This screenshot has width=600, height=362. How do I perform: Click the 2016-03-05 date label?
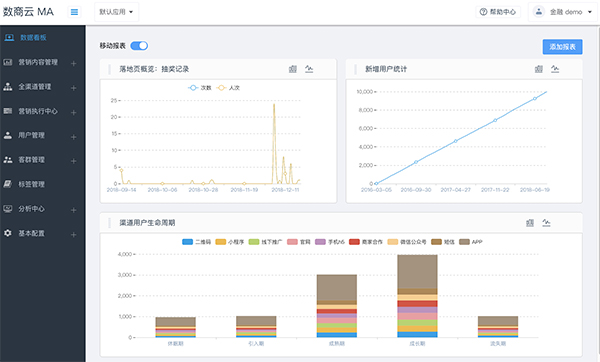tap(376, 190)
